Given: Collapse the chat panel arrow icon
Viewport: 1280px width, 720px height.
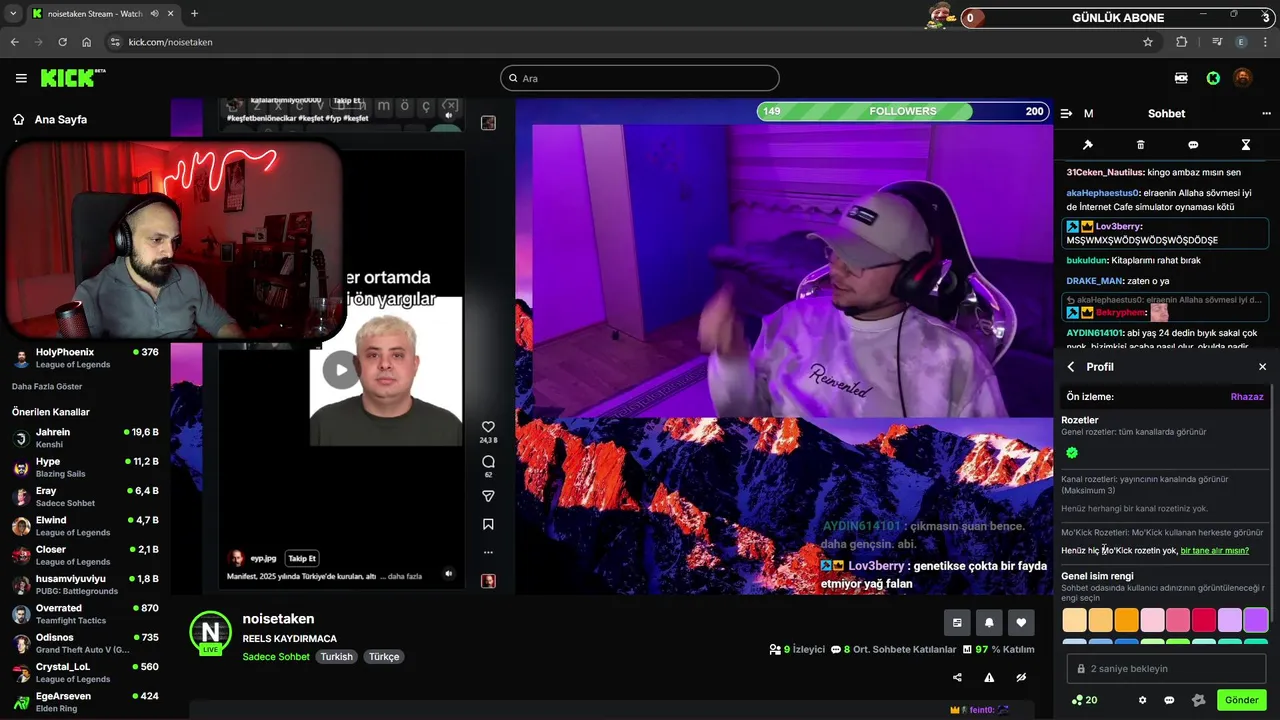Looking at the screenshot, I should click(1066, 113).
